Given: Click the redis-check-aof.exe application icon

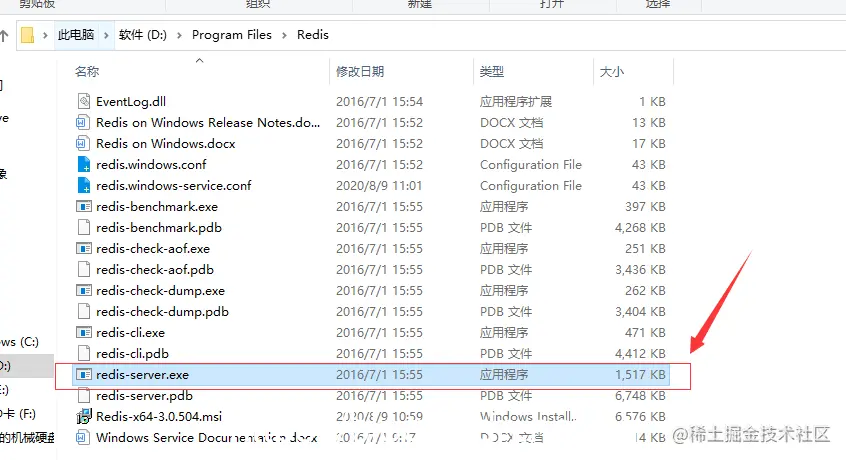Looking at the screenshot, I should [x=84, y=249].
